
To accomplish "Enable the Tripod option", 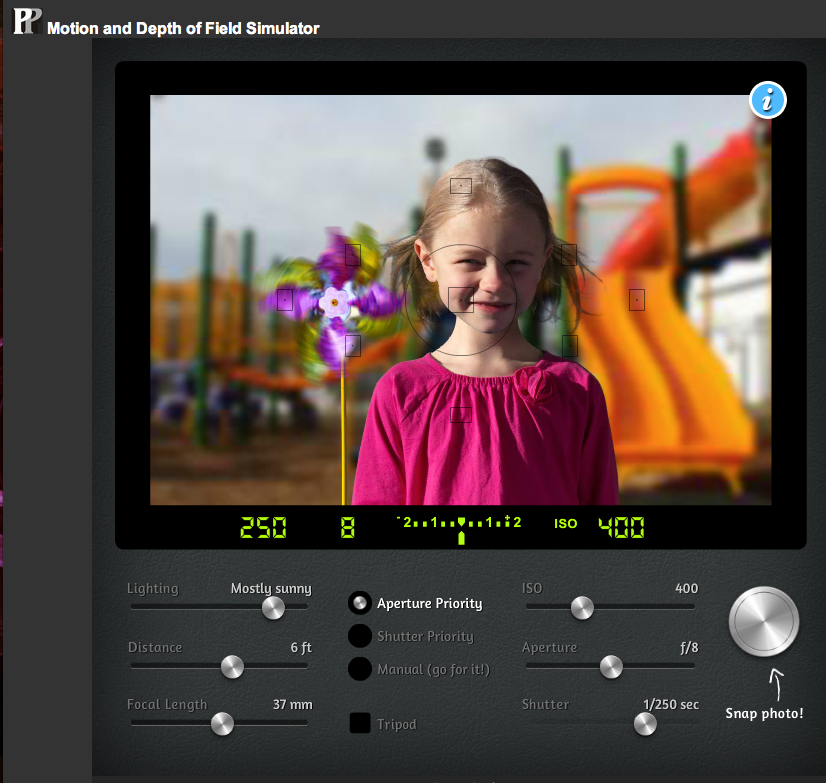I will coord(360,723).
